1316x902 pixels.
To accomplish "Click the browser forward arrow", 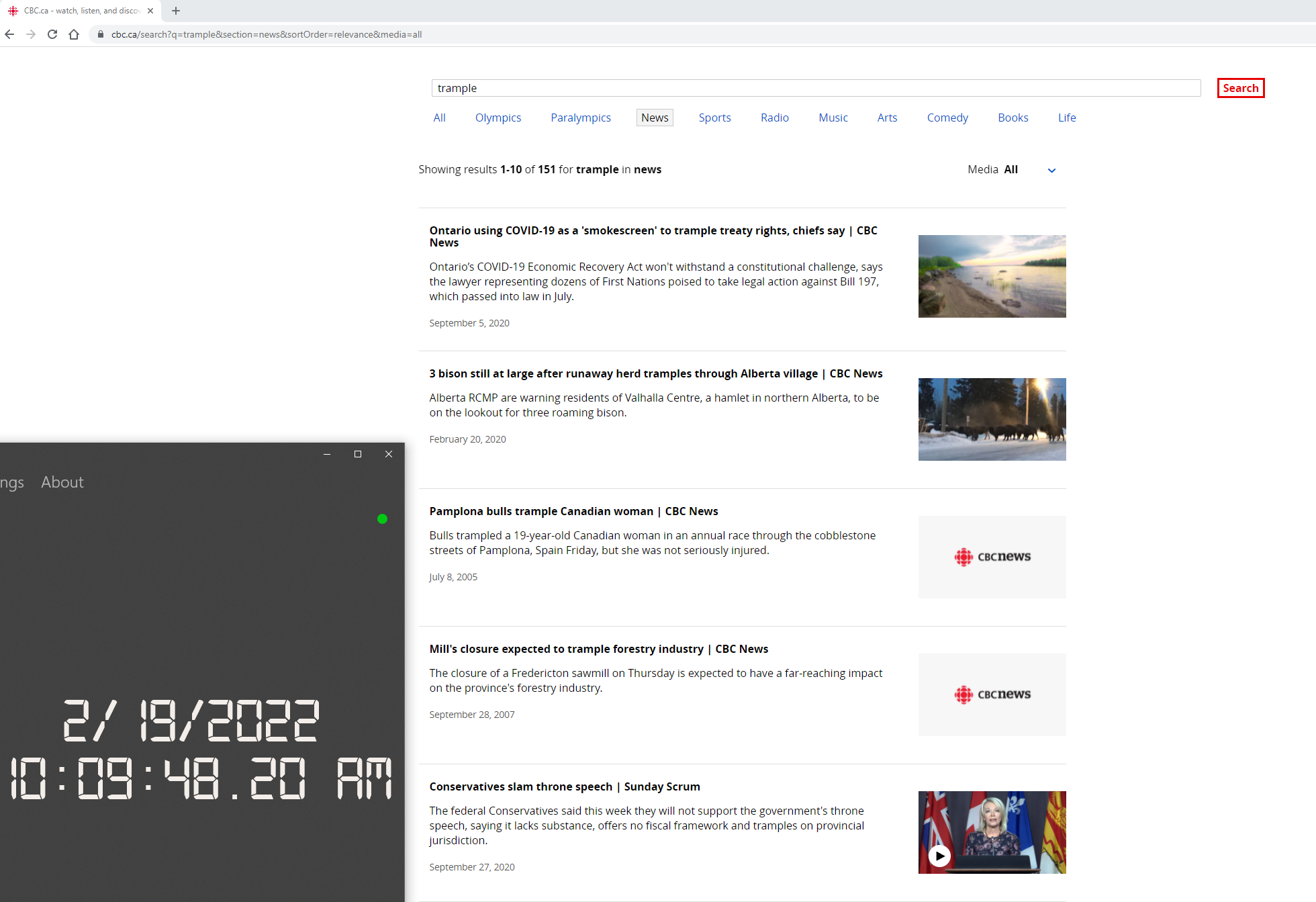I will click(31, 34).
